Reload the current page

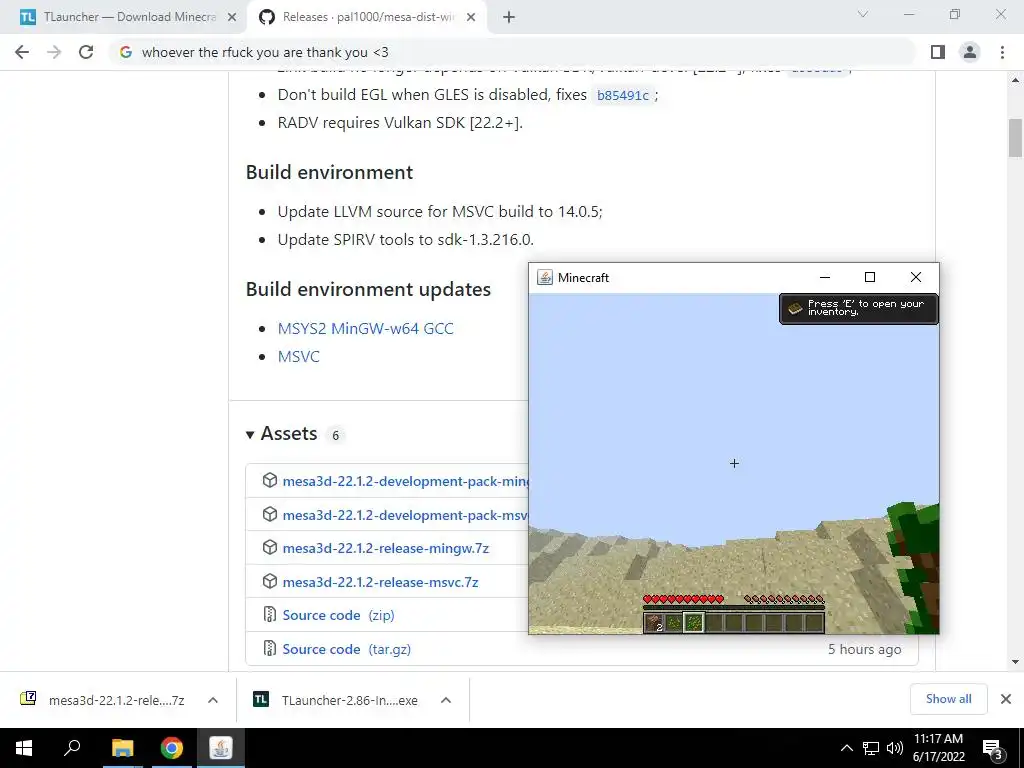86,52
